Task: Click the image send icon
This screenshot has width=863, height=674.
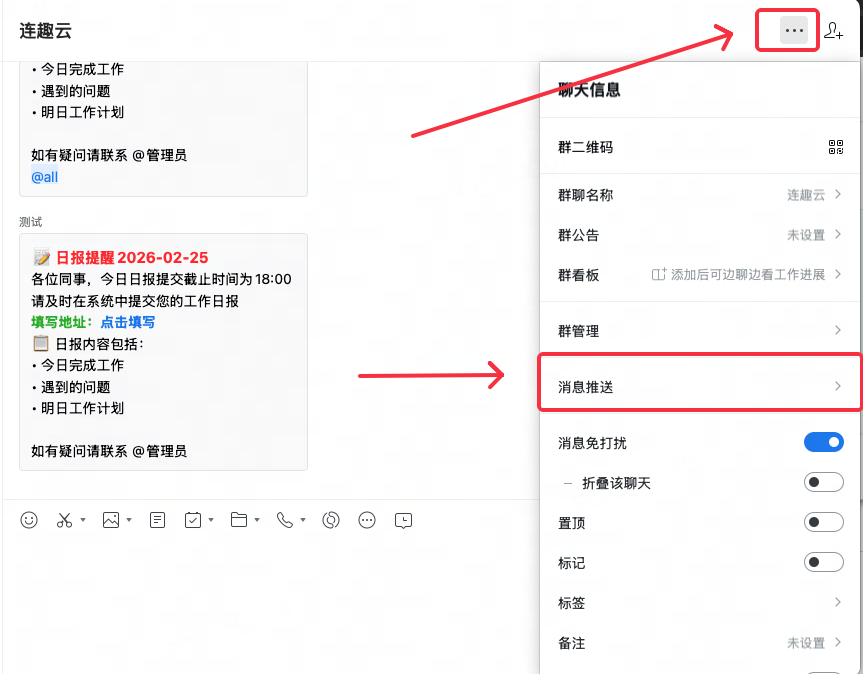Action: coord(111,520)
